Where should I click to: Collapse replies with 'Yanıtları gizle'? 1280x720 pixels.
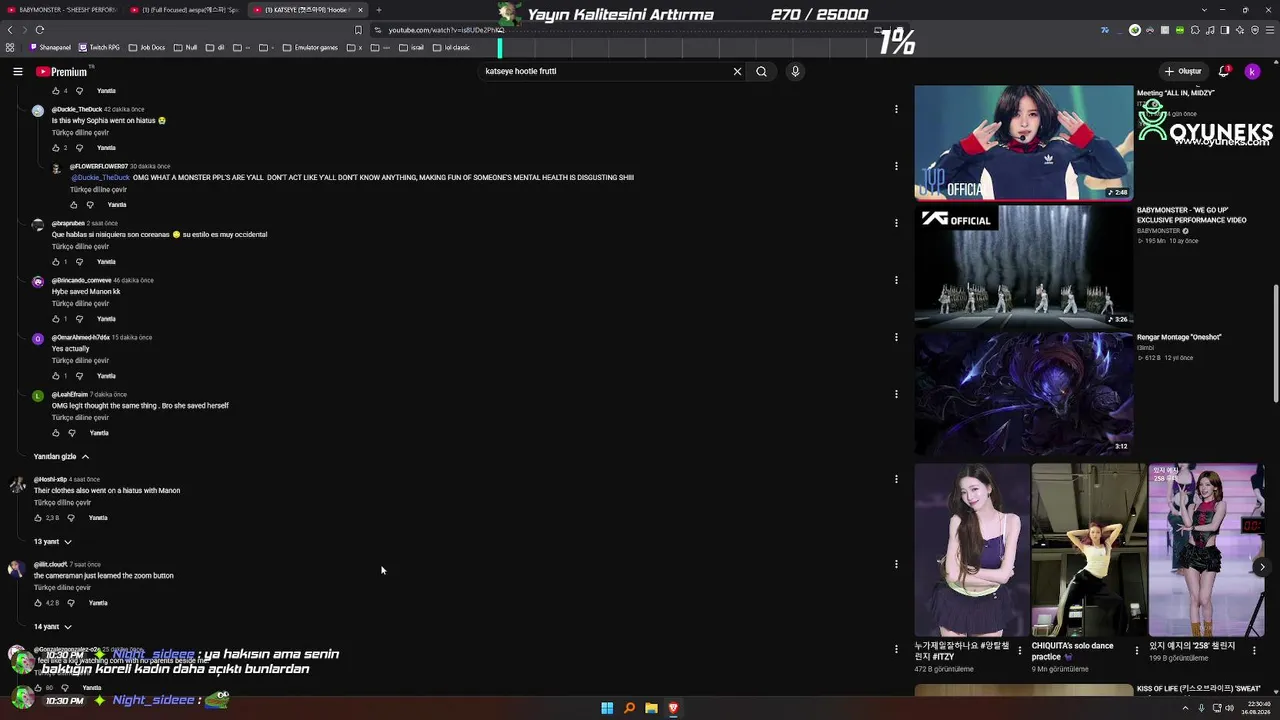[x=61, y=457]
